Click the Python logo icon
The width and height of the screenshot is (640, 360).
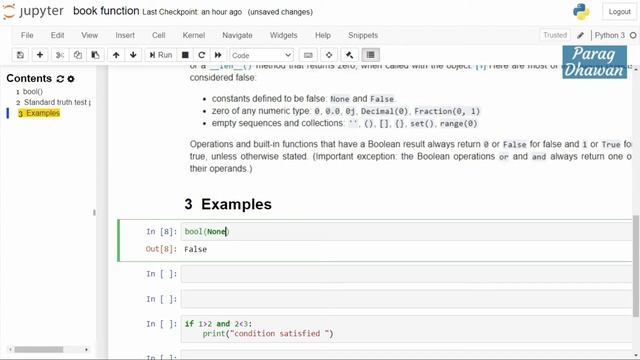pos(581,11)
